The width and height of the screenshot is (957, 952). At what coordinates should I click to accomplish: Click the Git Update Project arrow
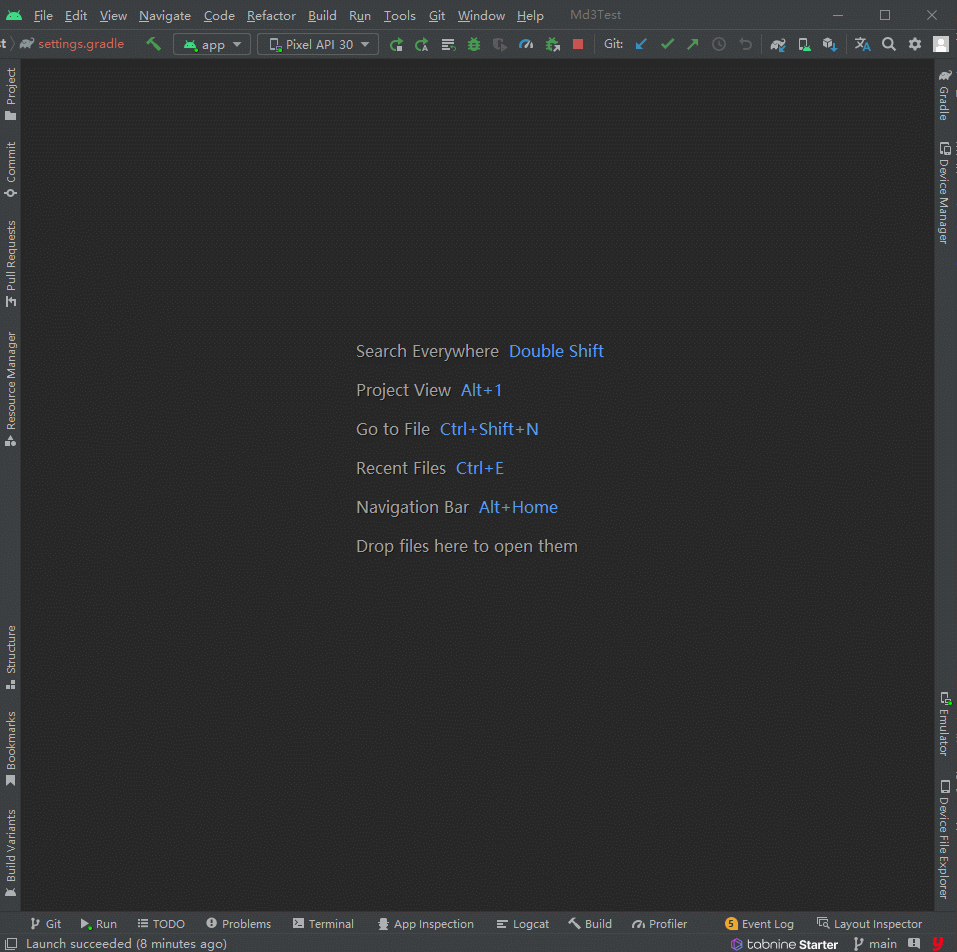coord(641,44)
